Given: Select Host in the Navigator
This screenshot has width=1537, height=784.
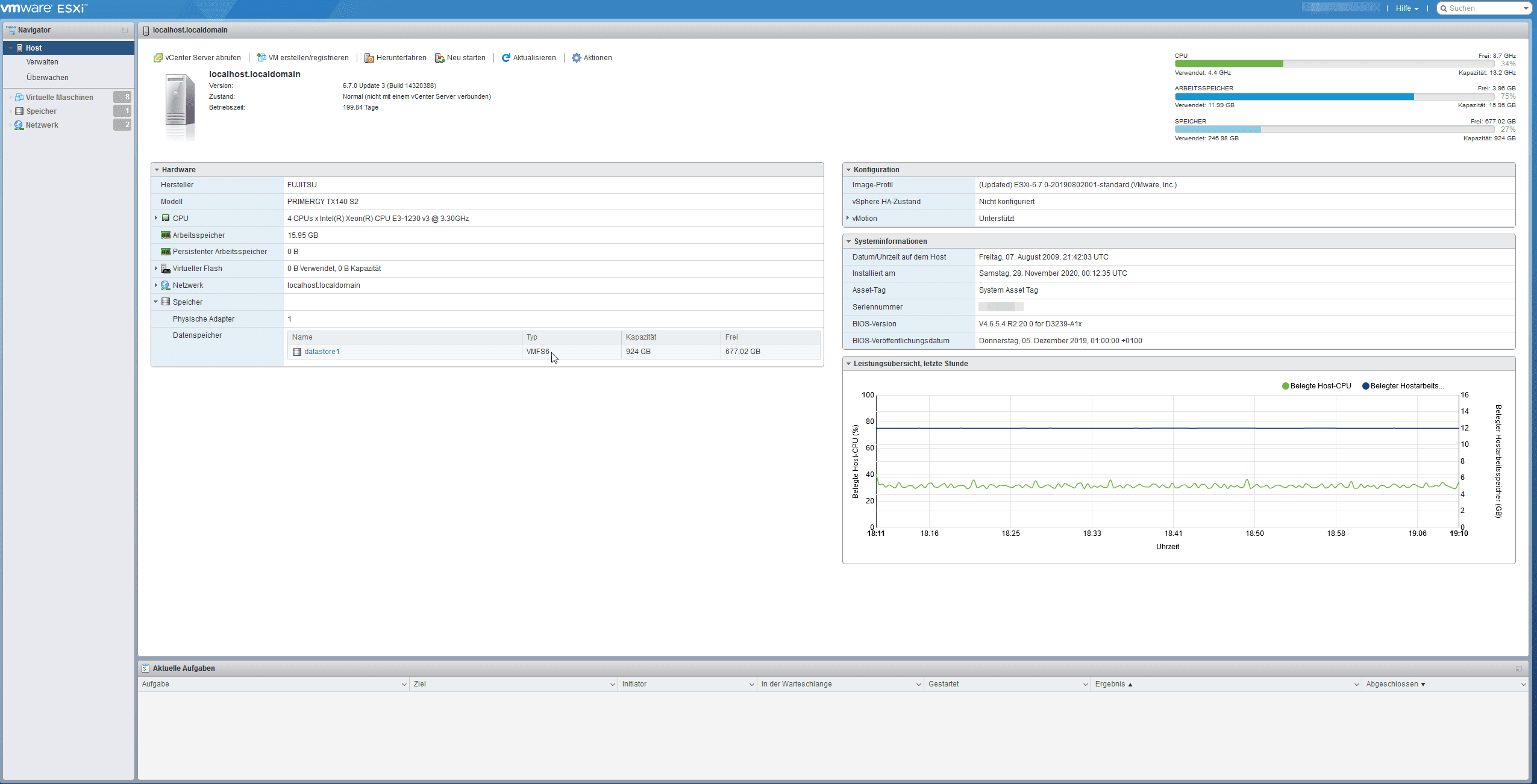Looking at the screenshot, I should click(x=69, y=48).
